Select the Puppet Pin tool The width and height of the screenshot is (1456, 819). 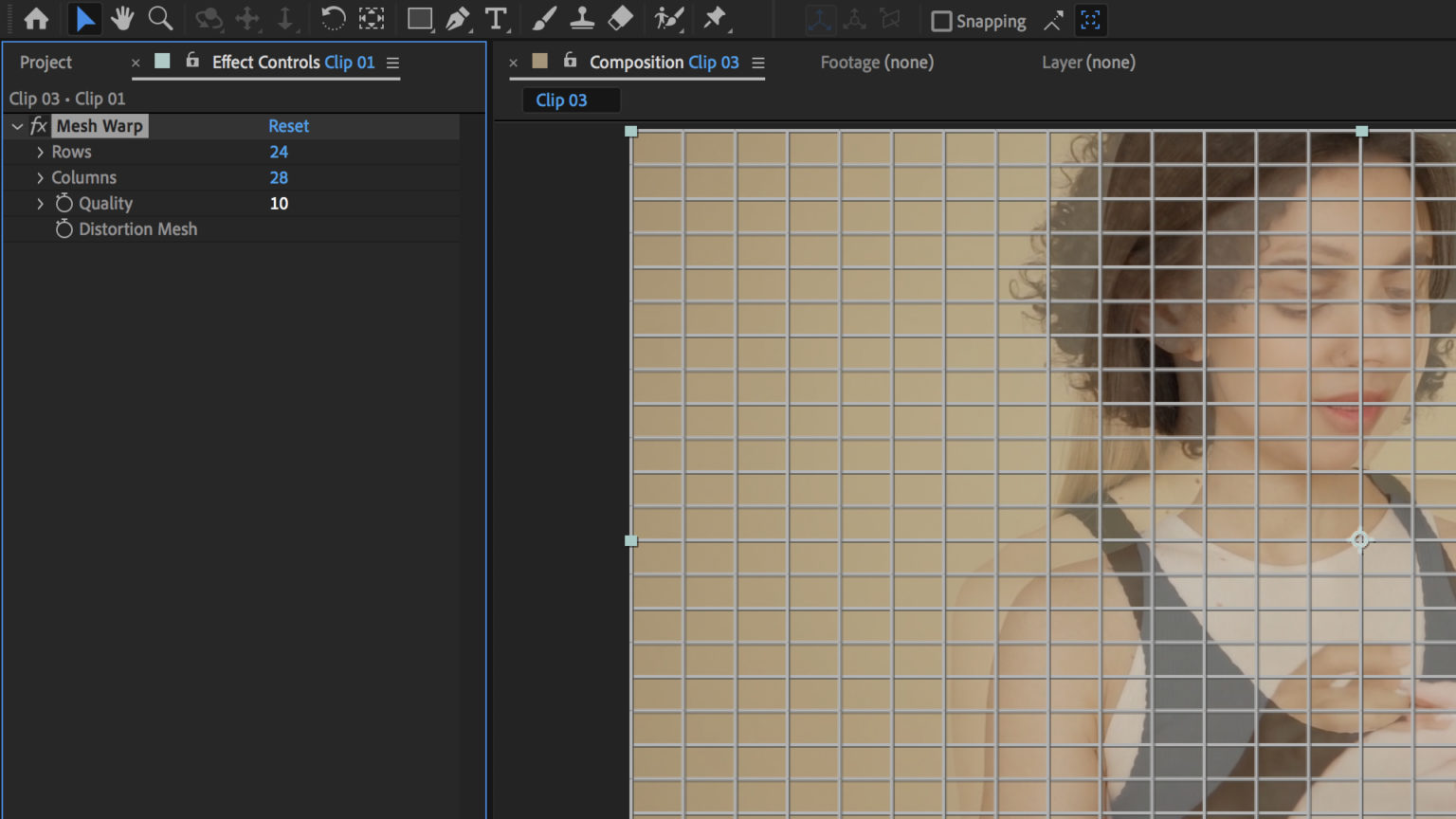[x=716, y=18]
